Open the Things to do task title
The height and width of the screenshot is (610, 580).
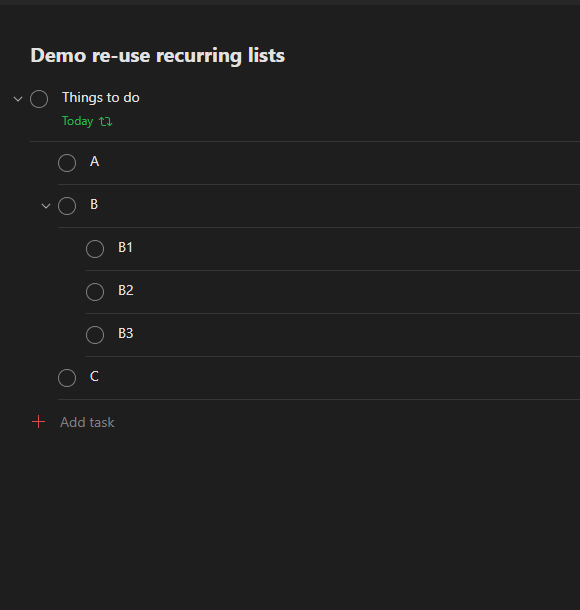101,98
